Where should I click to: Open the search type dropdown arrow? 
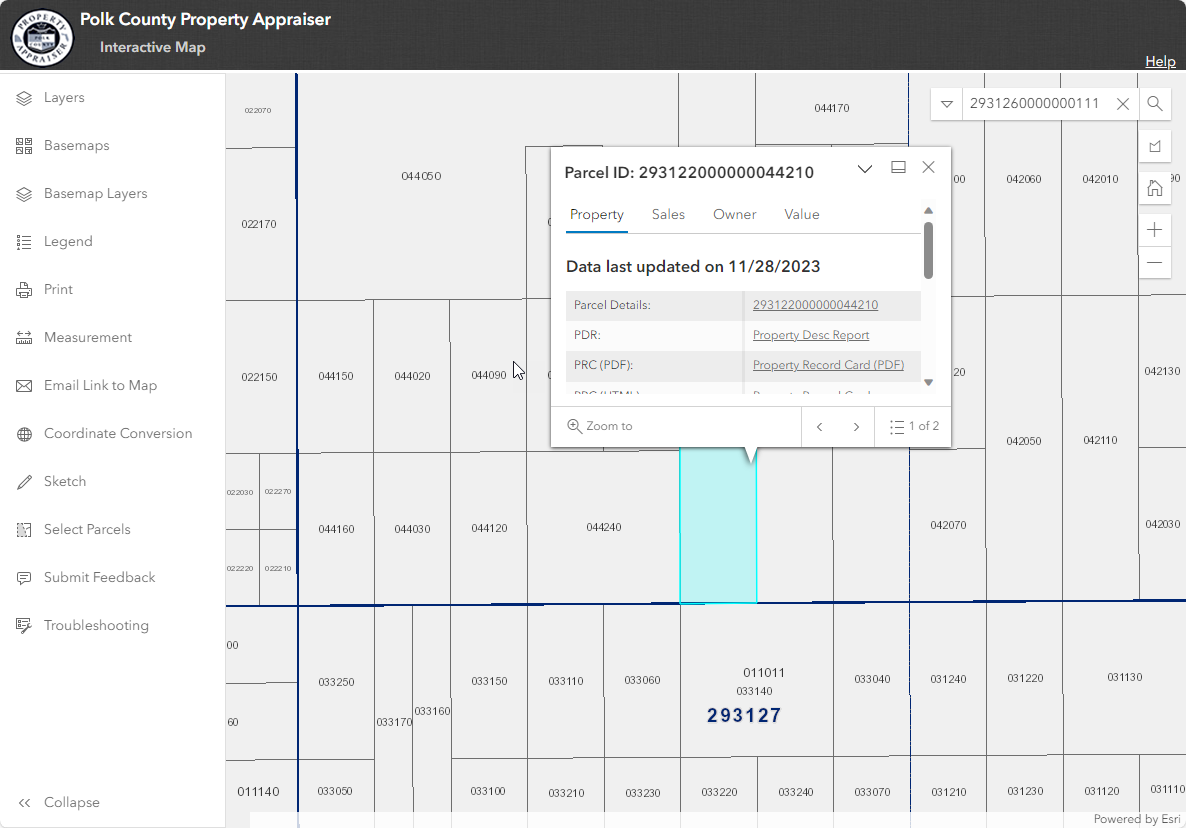coord(946,103)
